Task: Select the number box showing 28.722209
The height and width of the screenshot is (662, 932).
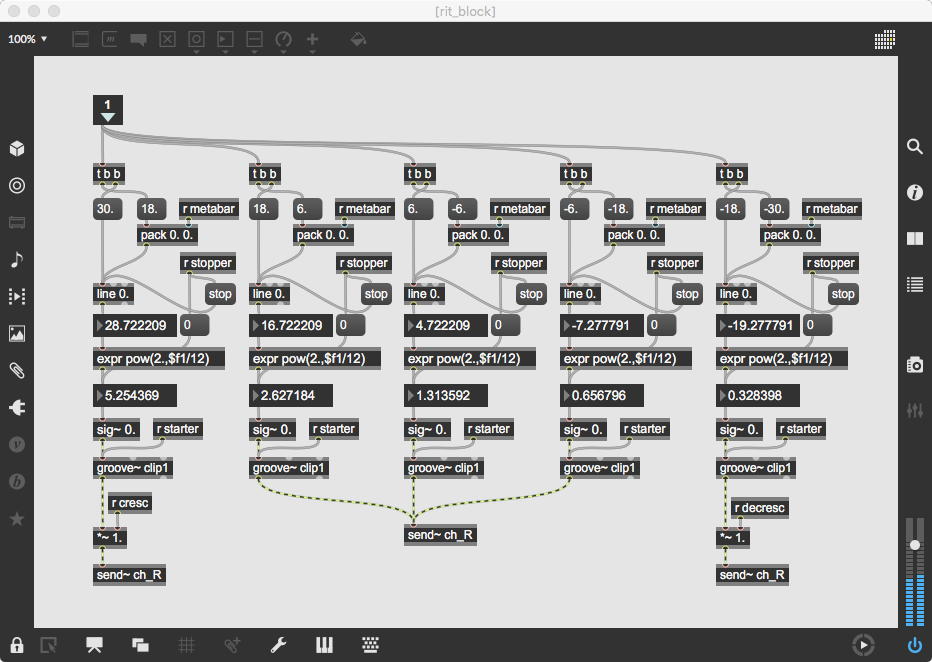Action: pos(135,325)
